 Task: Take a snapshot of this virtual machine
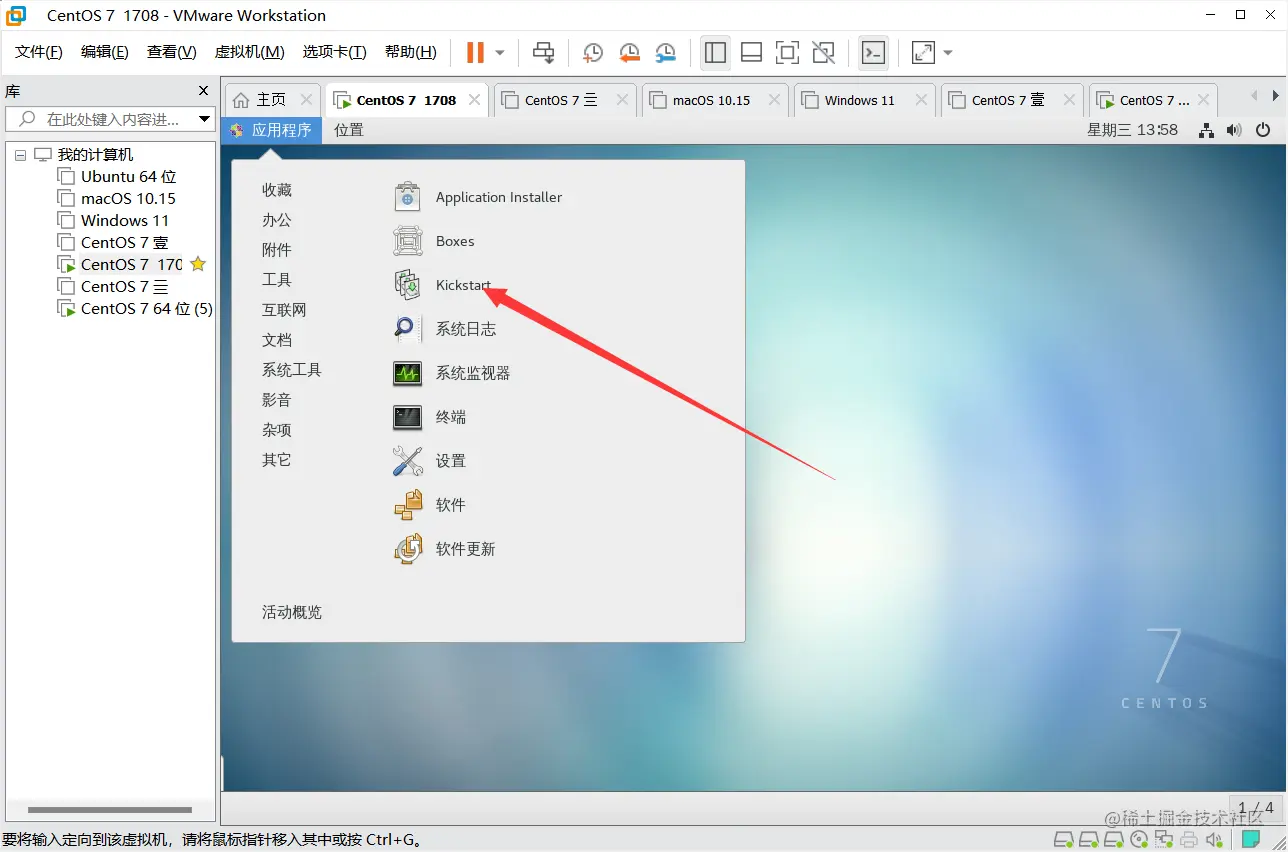pos(593,52)
